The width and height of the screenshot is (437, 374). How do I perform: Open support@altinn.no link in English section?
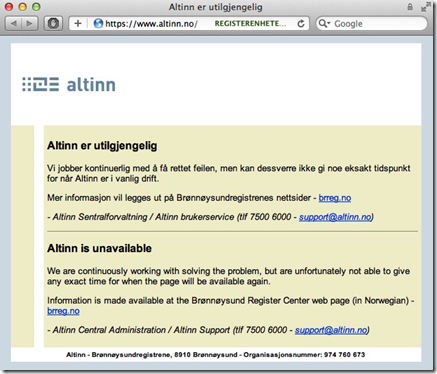(331, 330)
